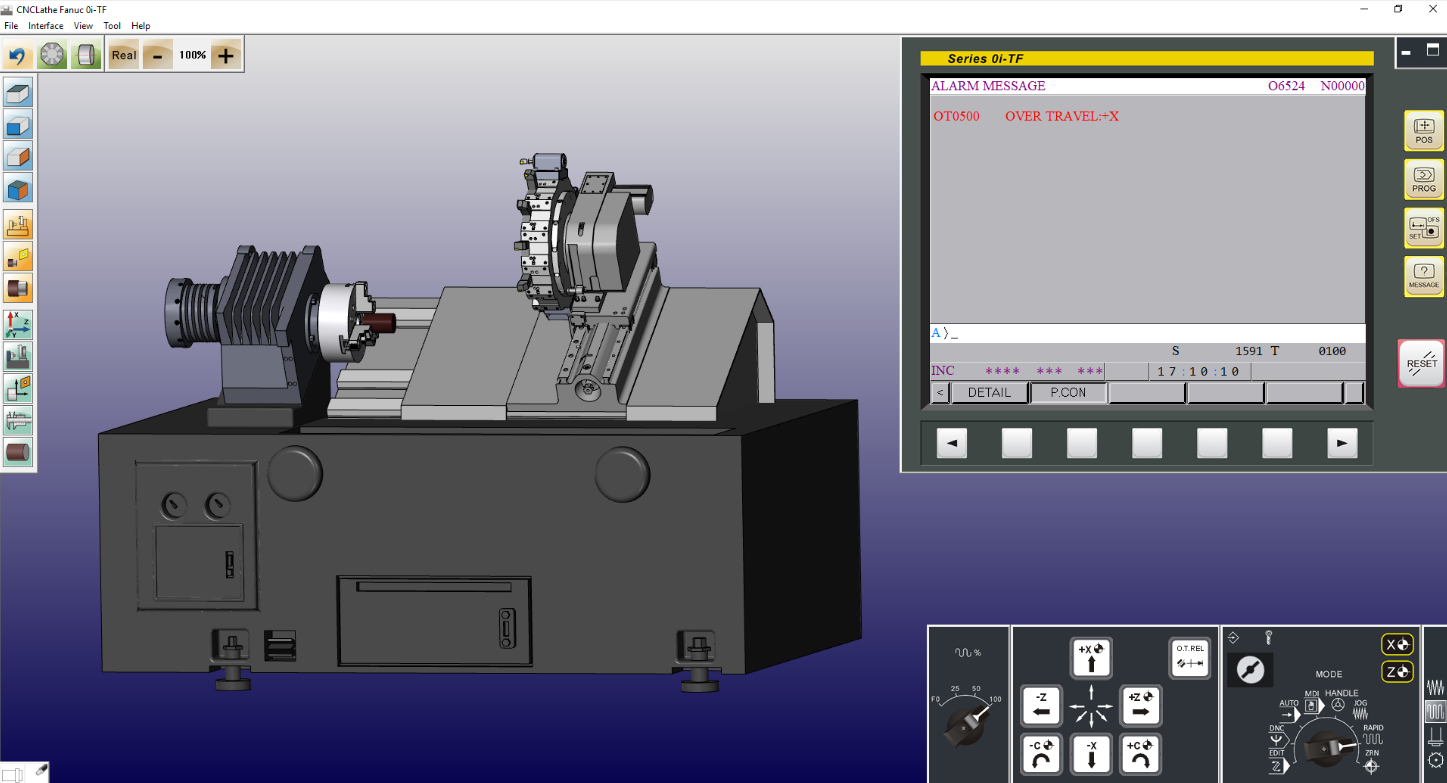This screenshot has height=783, width=1447.
Task: Click the left arrow soft key below screen
Action: [x=952, y=443]
